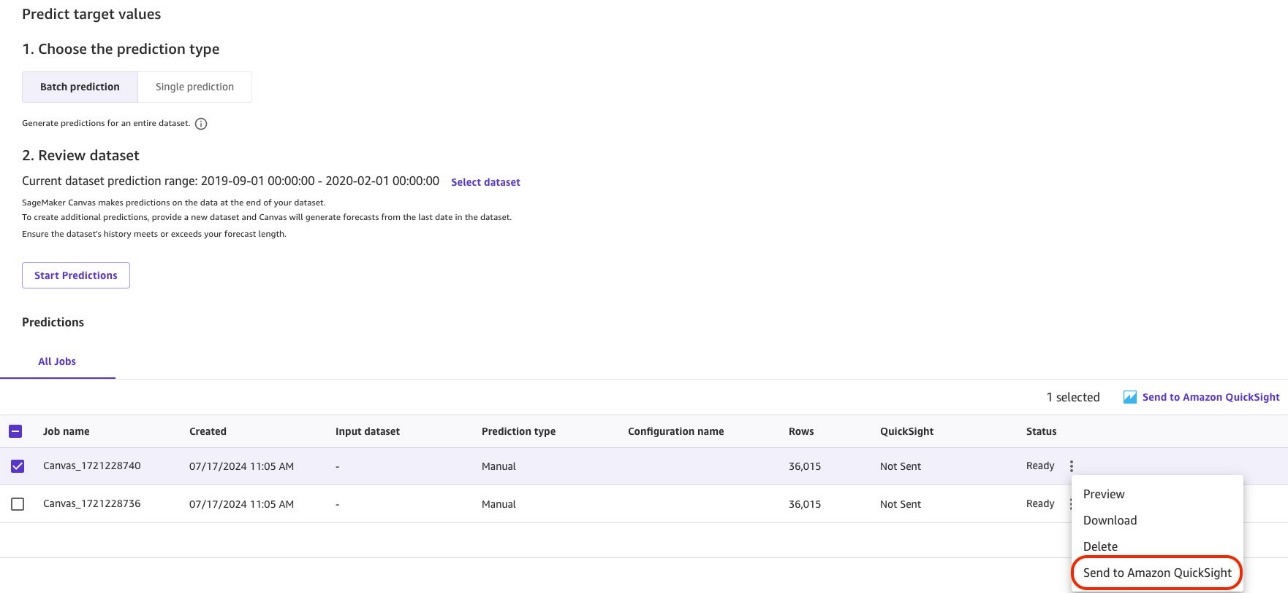Click the QuickSight column header
Viewport: 1288px width, 593px height.
point(907,432)
